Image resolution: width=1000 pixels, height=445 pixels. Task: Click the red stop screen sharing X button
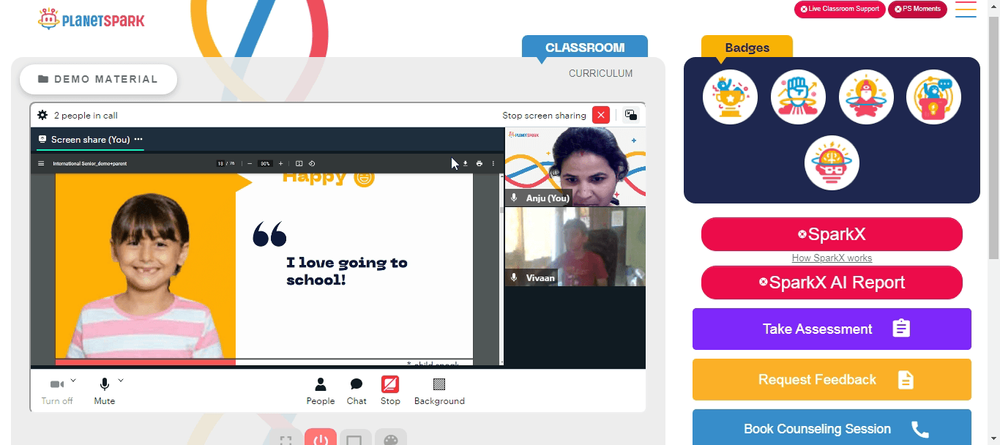601,115
